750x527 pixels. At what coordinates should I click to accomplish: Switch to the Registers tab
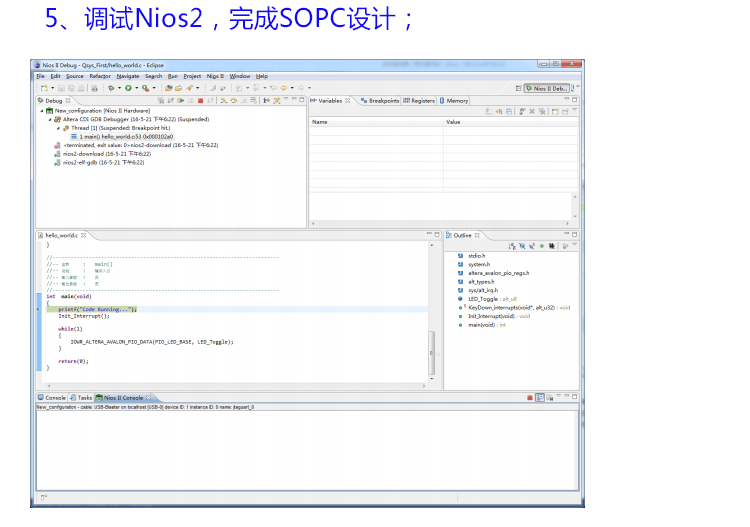(x=419, y=100)
